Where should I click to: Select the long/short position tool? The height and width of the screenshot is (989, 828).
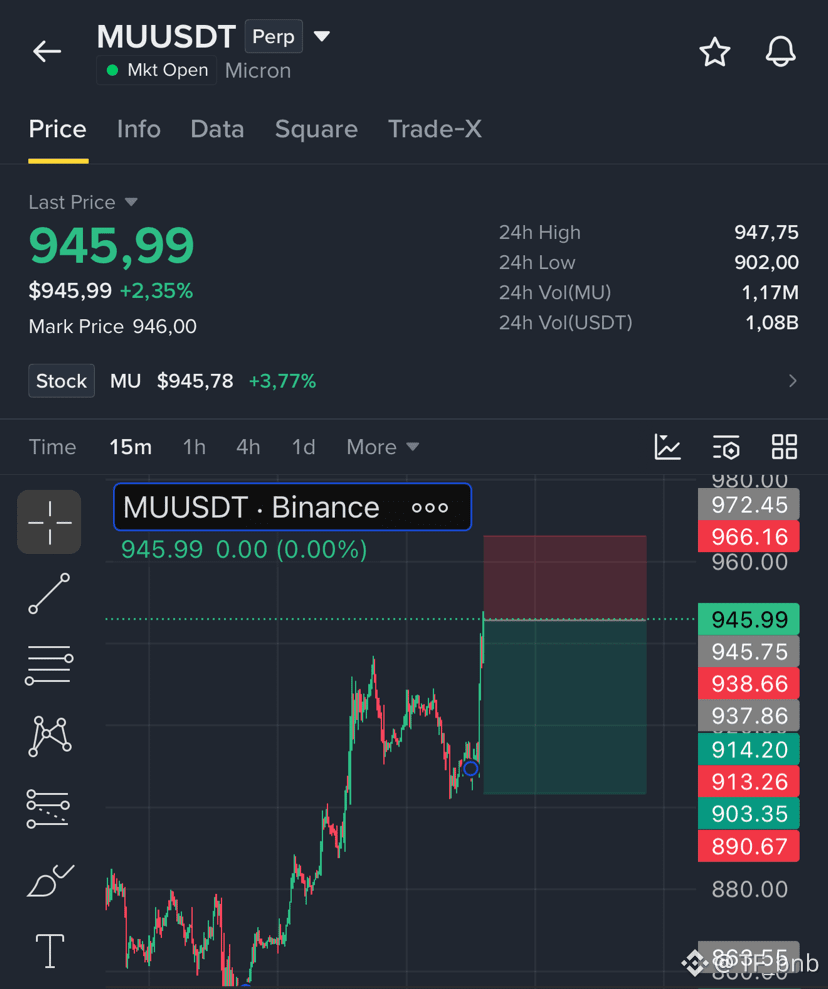coord(48,809)
